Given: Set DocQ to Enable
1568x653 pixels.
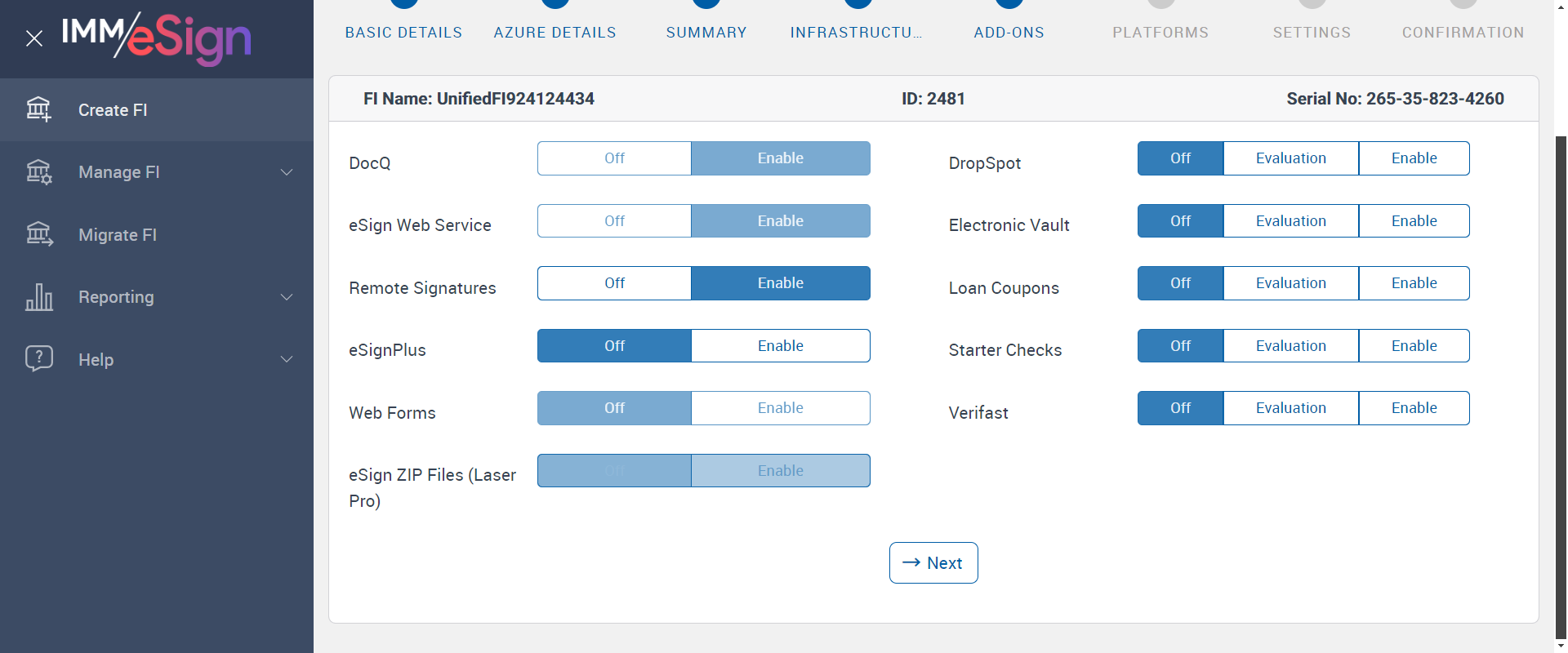Looking at the screenshot, I should pos(781,158).
